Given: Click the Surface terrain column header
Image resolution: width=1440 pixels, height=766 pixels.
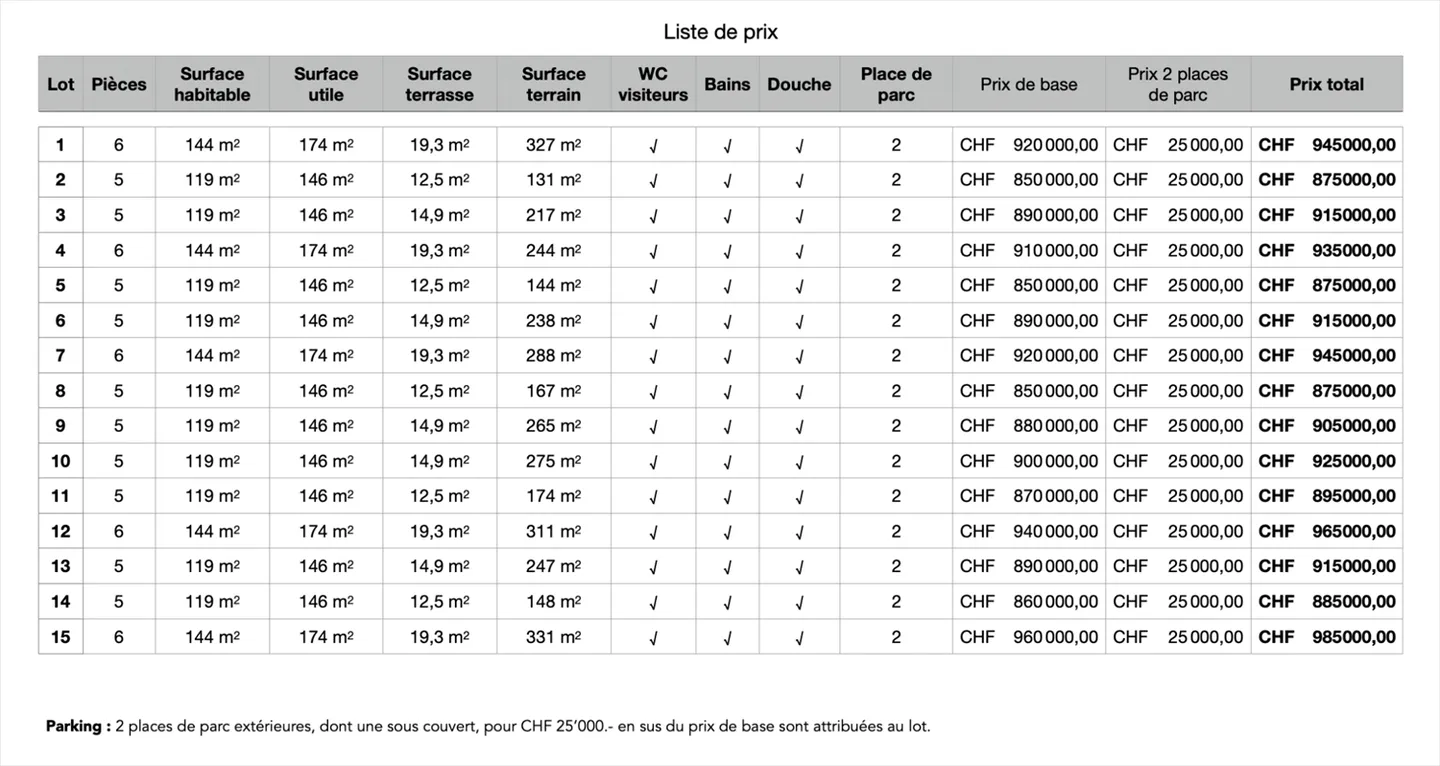Looking at the screenshot, I should pyautogui.click(x=553, y=84).
